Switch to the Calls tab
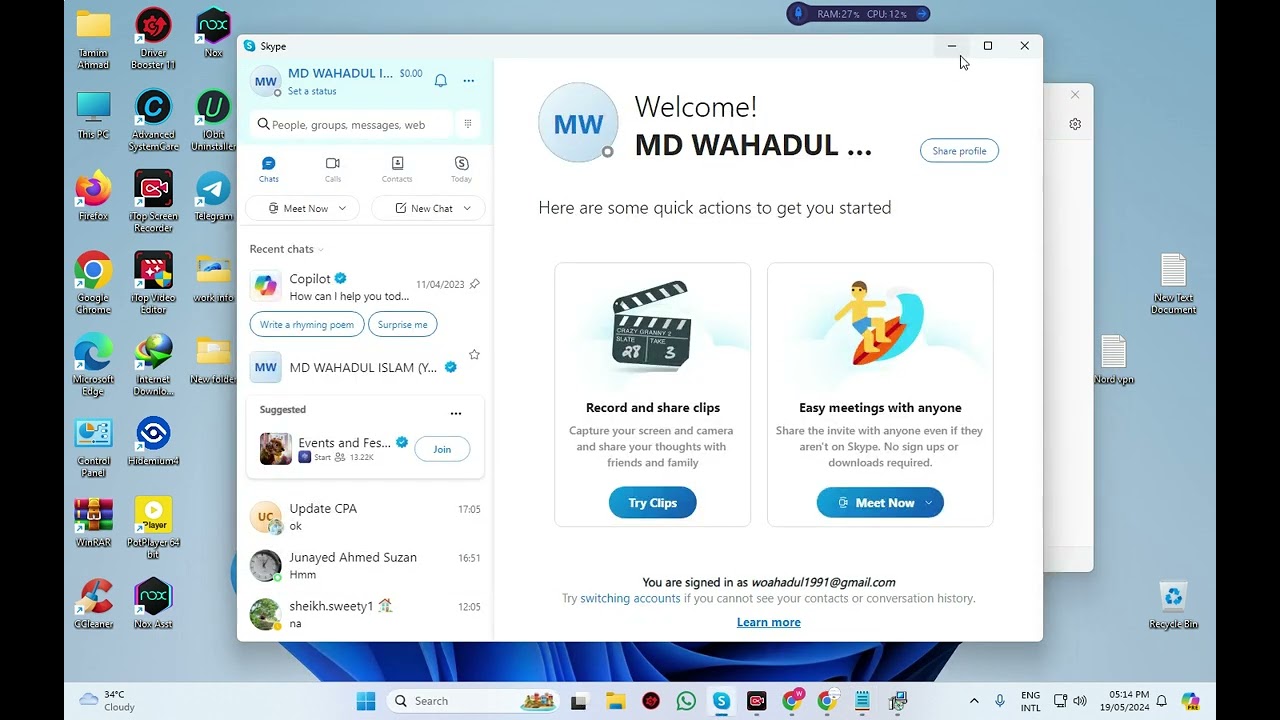1280x720 pixels. coord(333,169)
